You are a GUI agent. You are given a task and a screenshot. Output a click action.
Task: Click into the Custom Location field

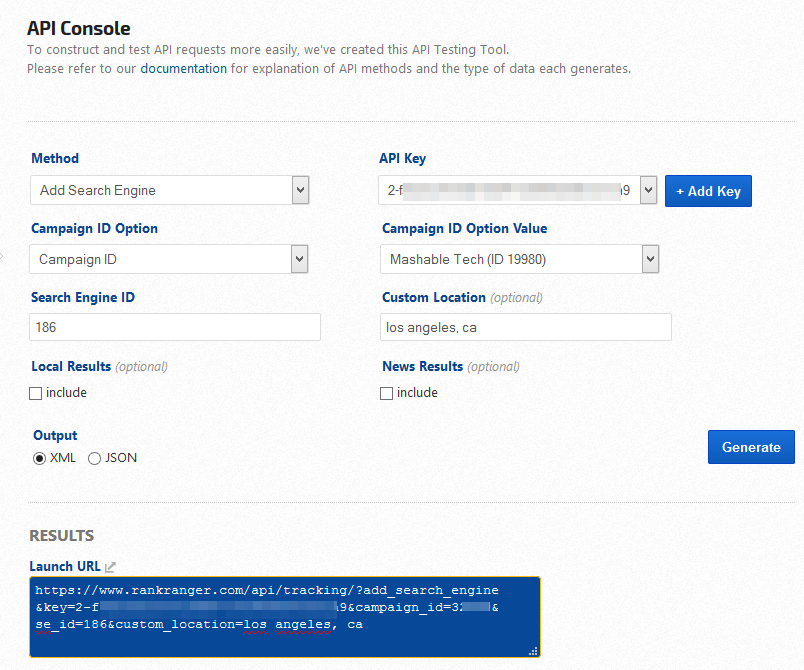click(x=526, y=327)
